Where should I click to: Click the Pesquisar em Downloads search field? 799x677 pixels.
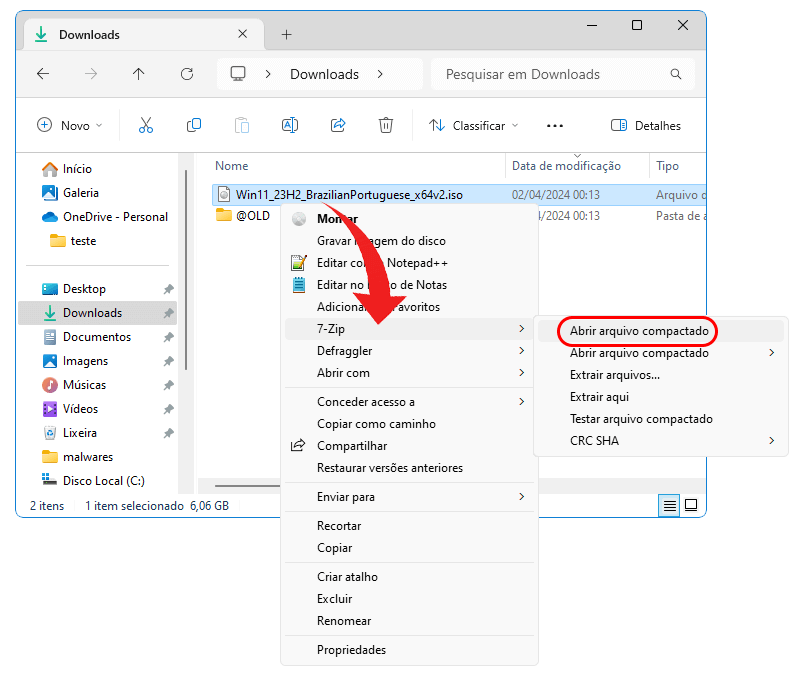[560, 74]
